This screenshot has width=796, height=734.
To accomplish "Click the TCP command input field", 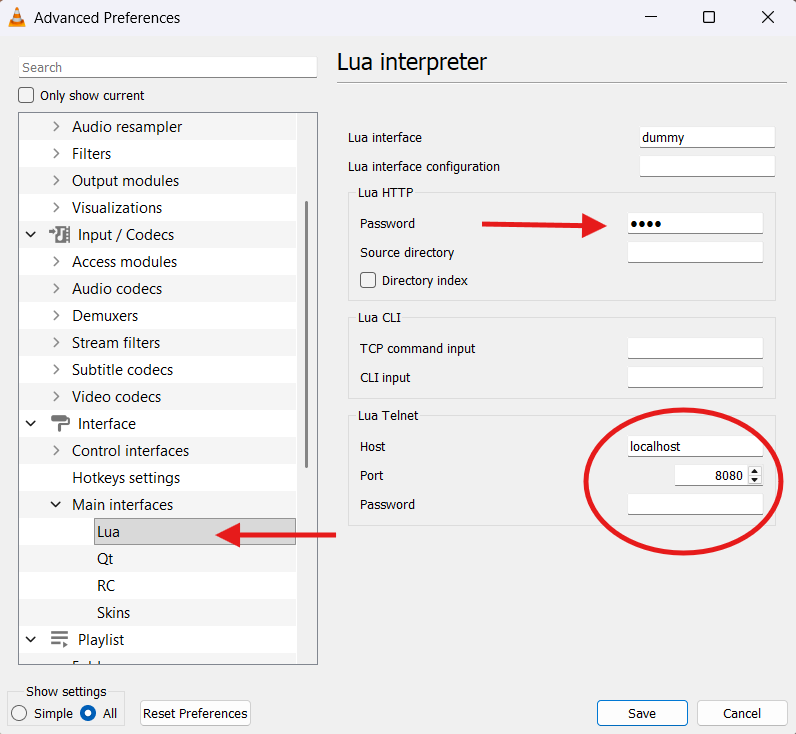I will point(695,348).
